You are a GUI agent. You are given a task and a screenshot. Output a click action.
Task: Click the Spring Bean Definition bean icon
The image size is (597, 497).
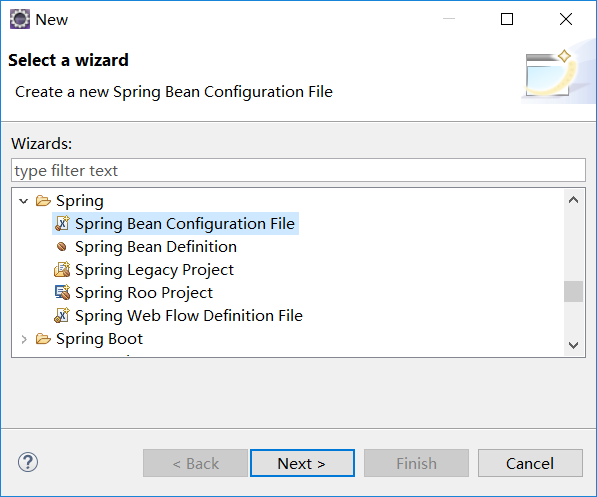62,247
